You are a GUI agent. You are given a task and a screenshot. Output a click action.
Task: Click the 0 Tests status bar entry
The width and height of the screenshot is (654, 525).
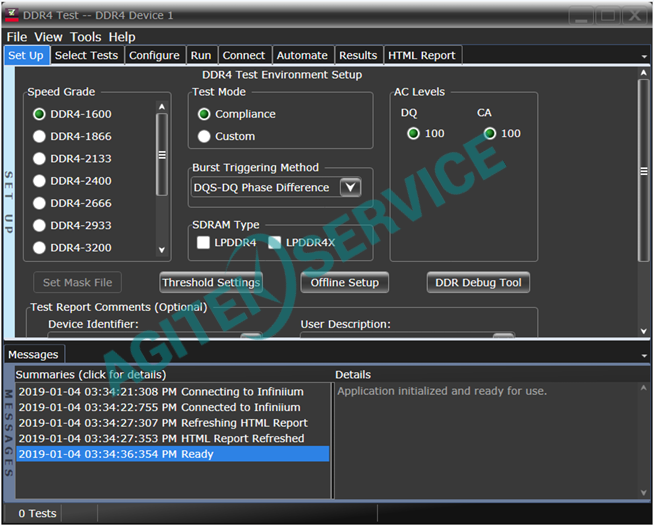(38, 513)
